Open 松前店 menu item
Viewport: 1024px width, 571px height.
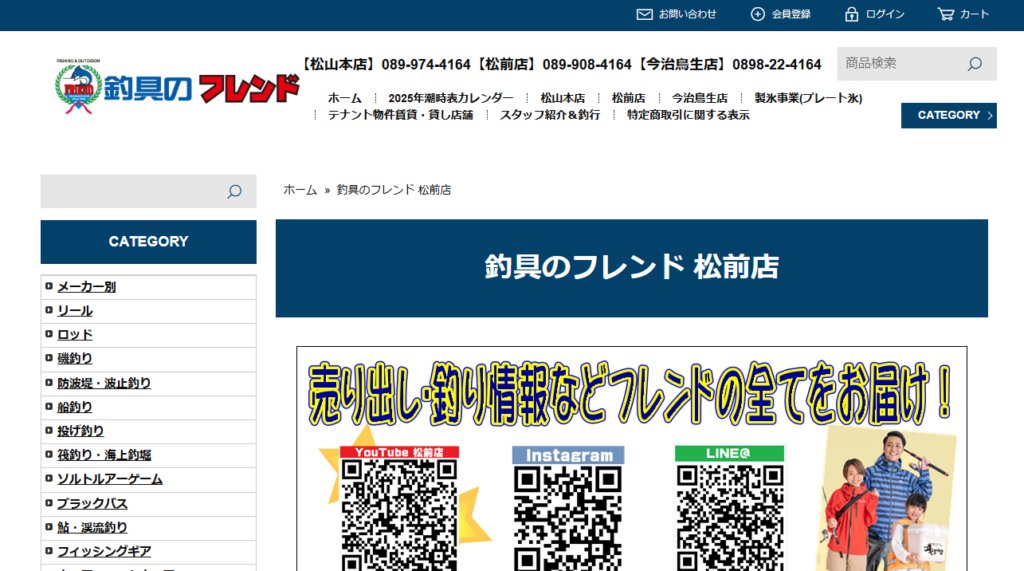click(628, 98)
